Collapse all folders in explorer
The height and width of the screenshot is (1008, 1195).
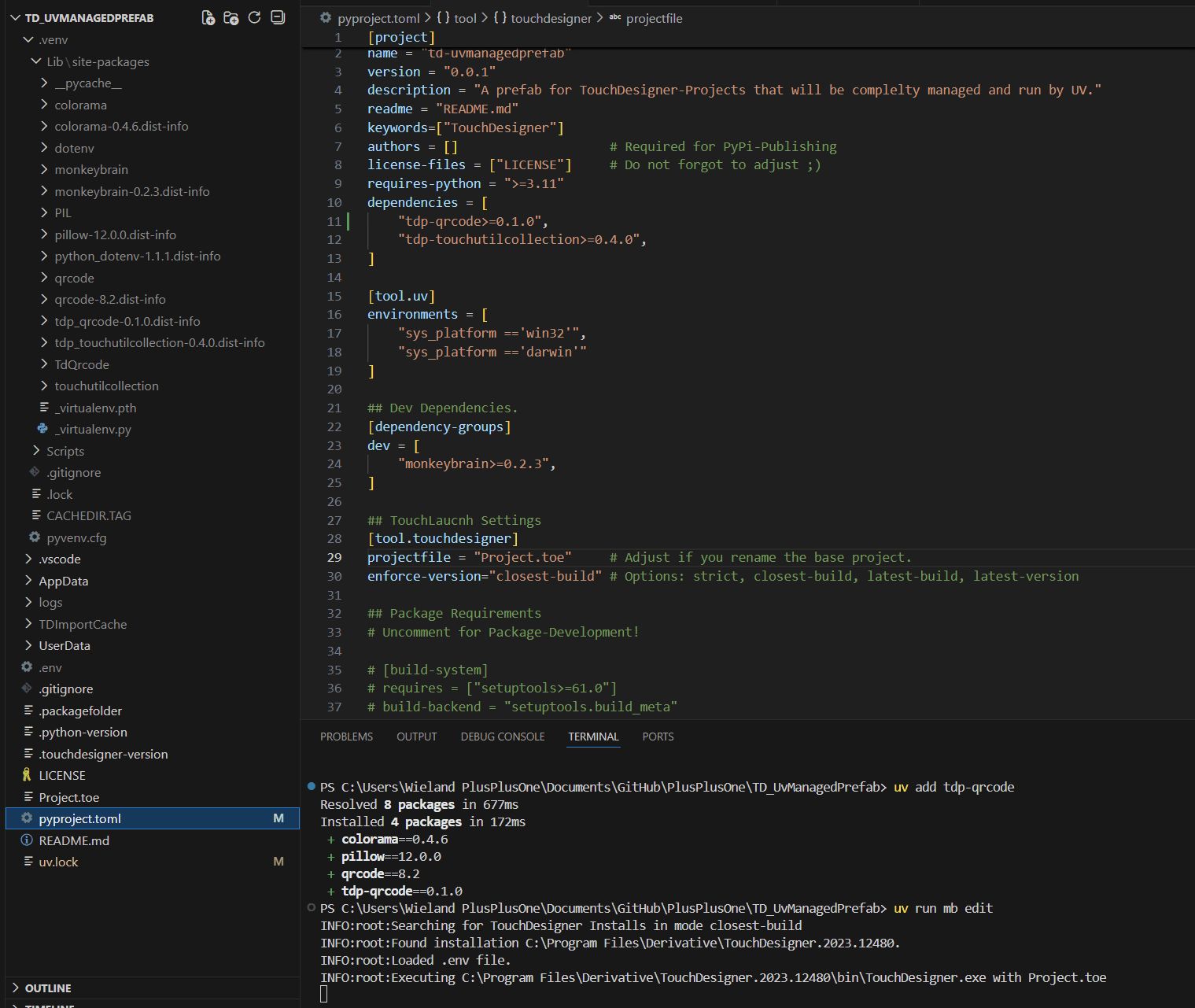click(278, 17)
